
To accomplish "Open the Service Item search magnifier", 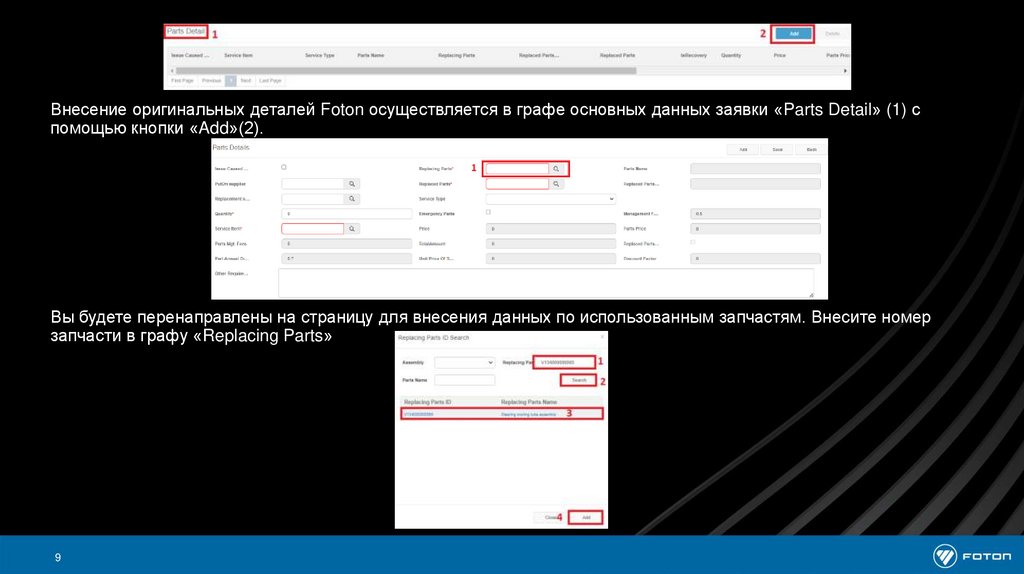I will tap(352, 229).
